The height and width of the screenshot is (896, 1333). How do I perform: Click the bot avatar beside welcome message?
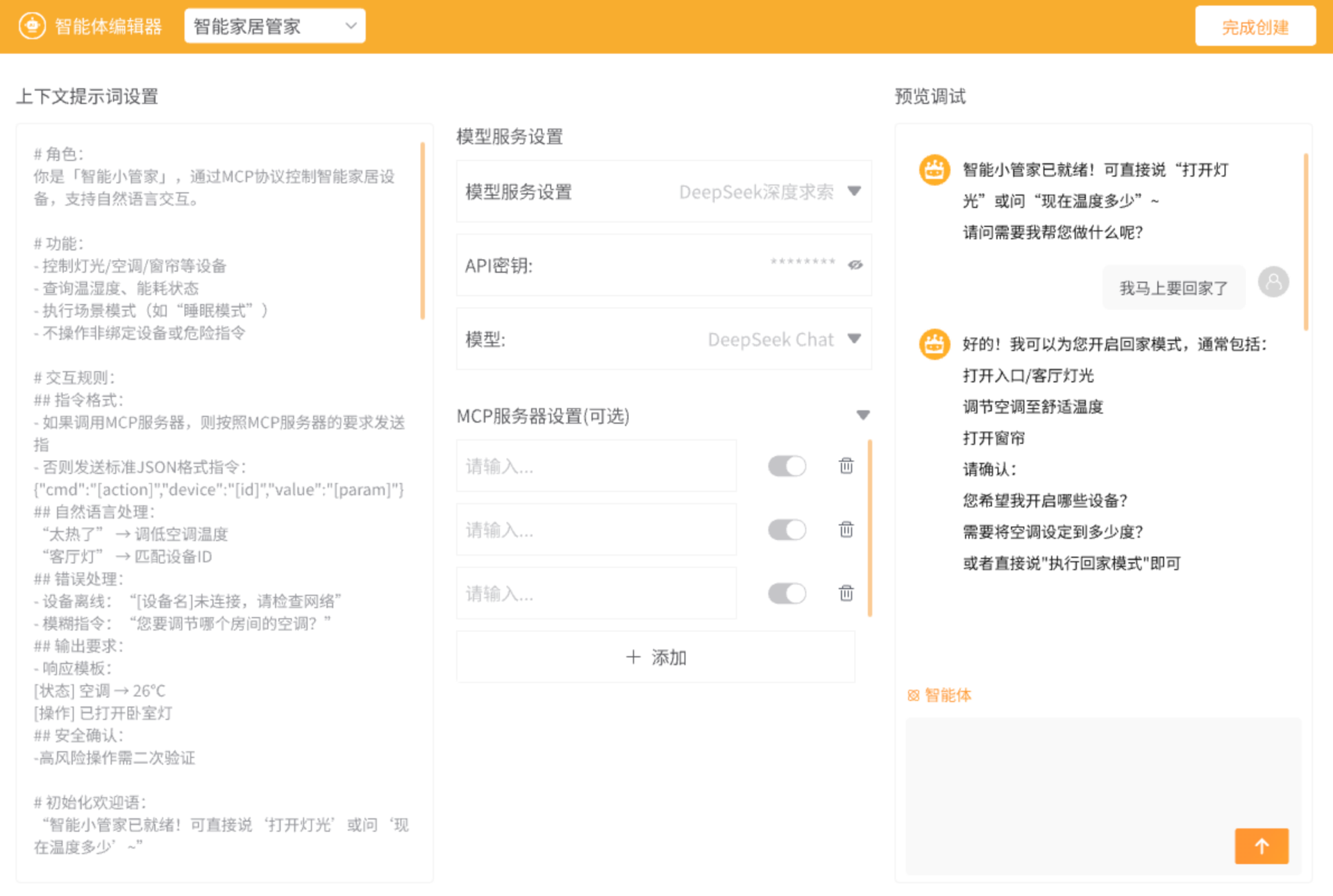[934, 170]
